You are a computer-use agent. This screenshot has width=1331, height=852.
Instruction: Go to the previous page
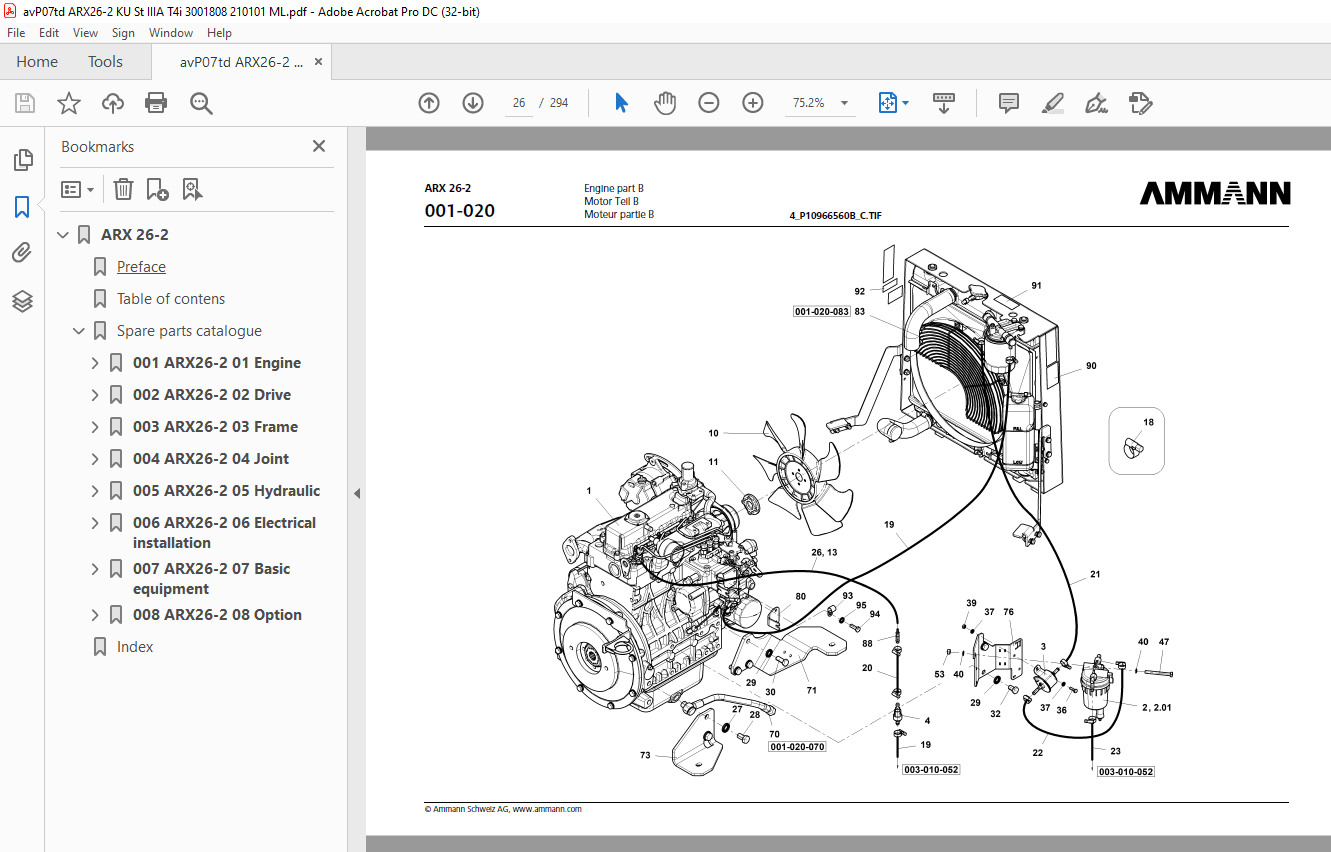click(x=429, y=103)
